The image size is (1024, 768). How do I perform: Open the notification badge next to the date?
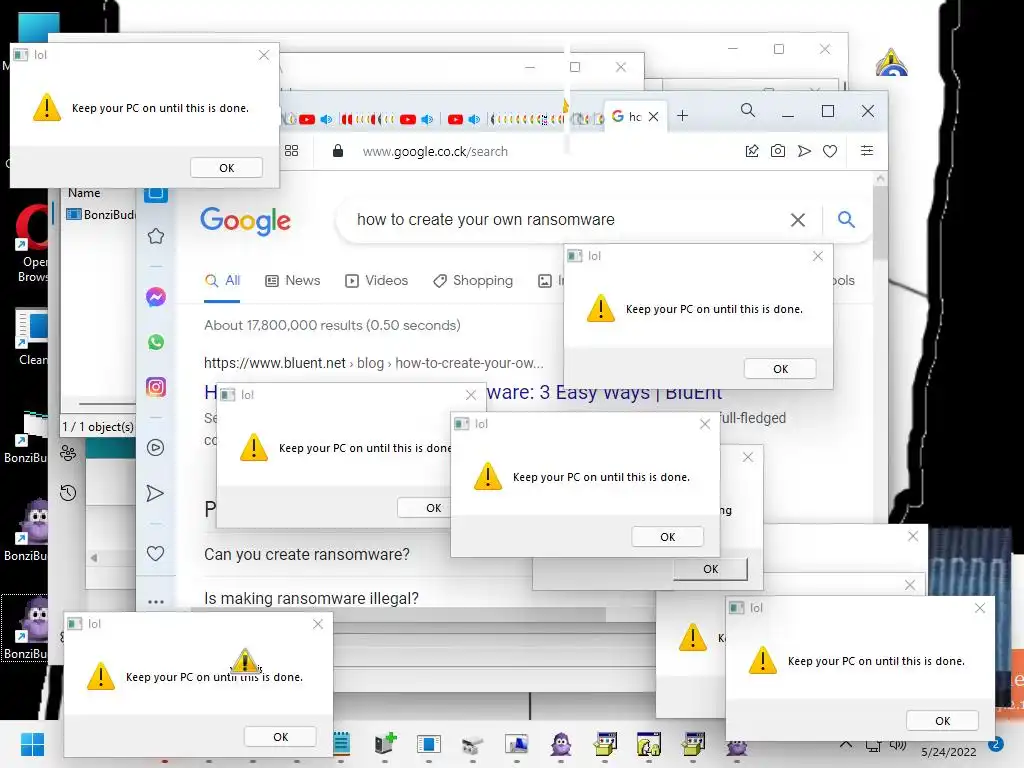click(996, 744)
